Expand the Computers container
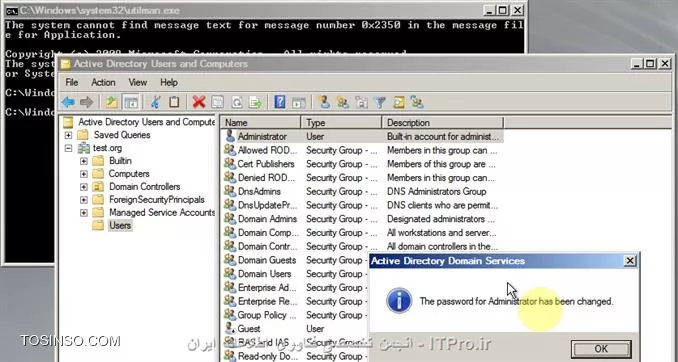 [x=83, y=174]
